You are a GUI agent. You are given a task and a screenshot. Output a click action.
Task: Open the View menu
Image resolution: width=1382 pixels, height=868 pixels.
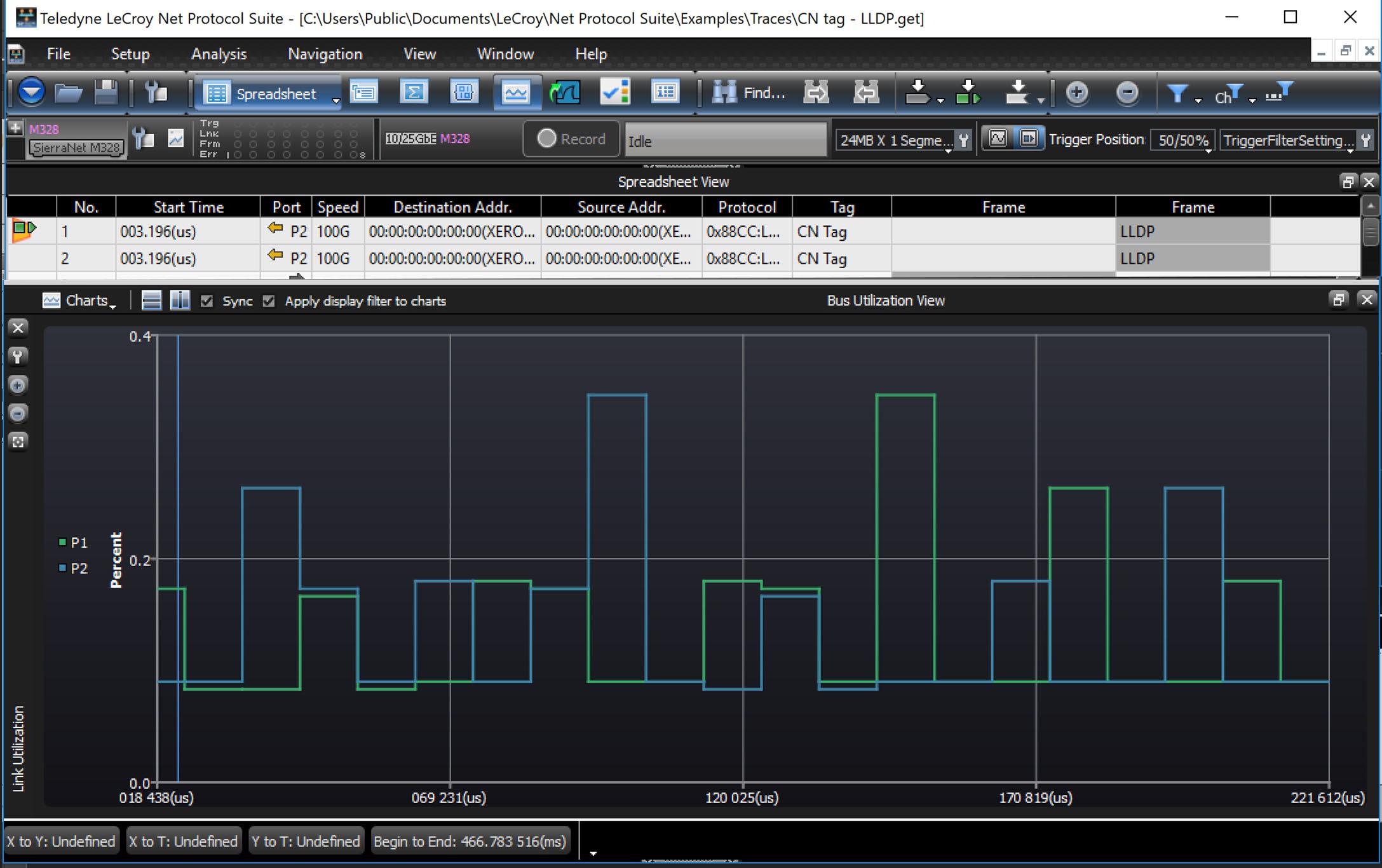coord(419,54)
